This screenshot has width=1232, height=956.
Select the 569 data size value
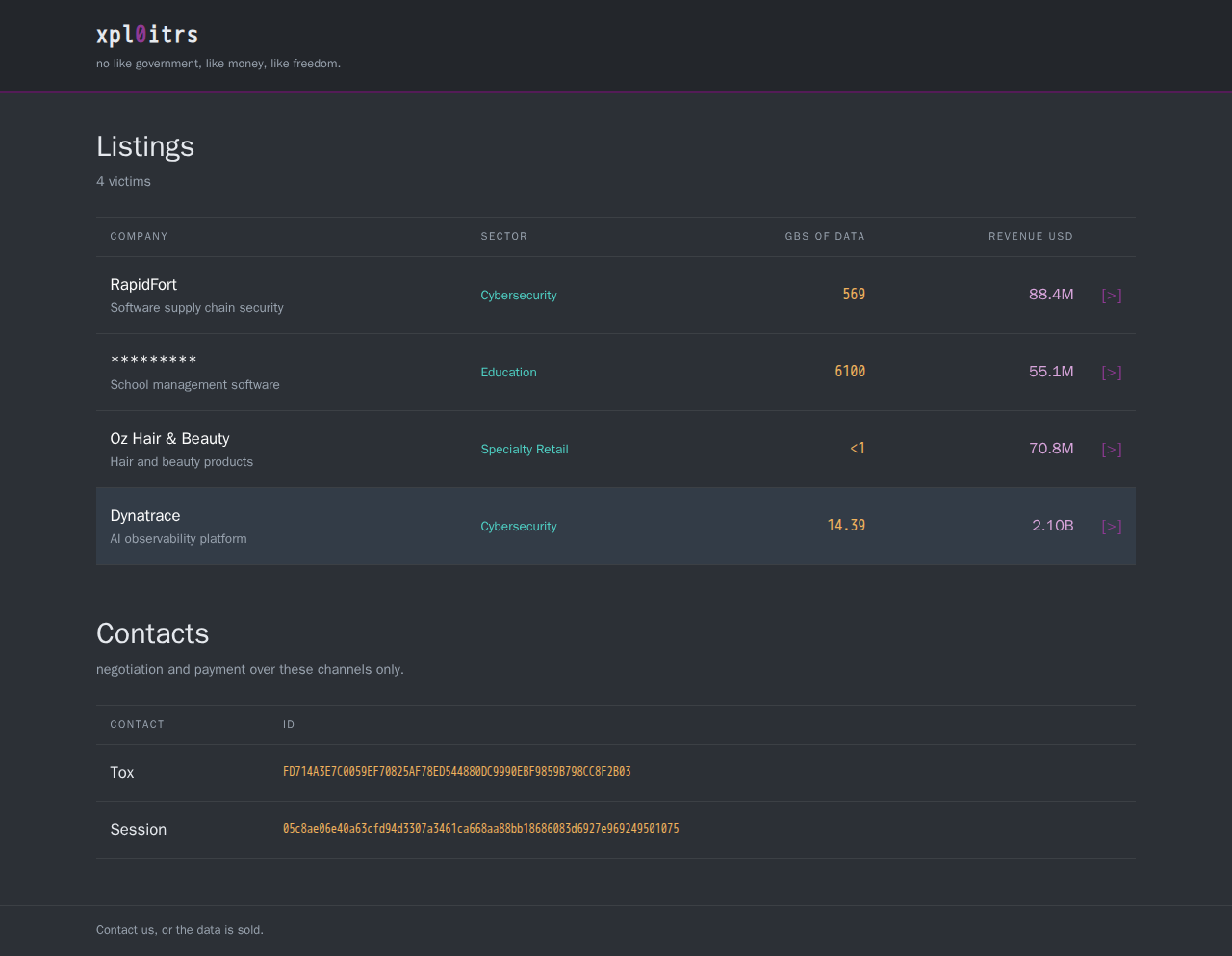(x=854, y=295)
